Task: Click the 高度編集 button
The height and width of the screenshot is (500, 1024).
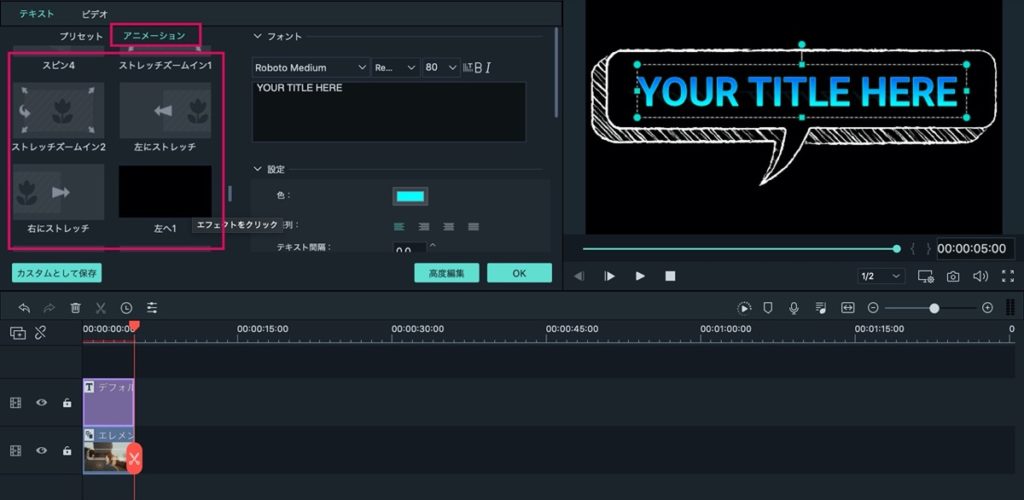Action: [447, 273]
